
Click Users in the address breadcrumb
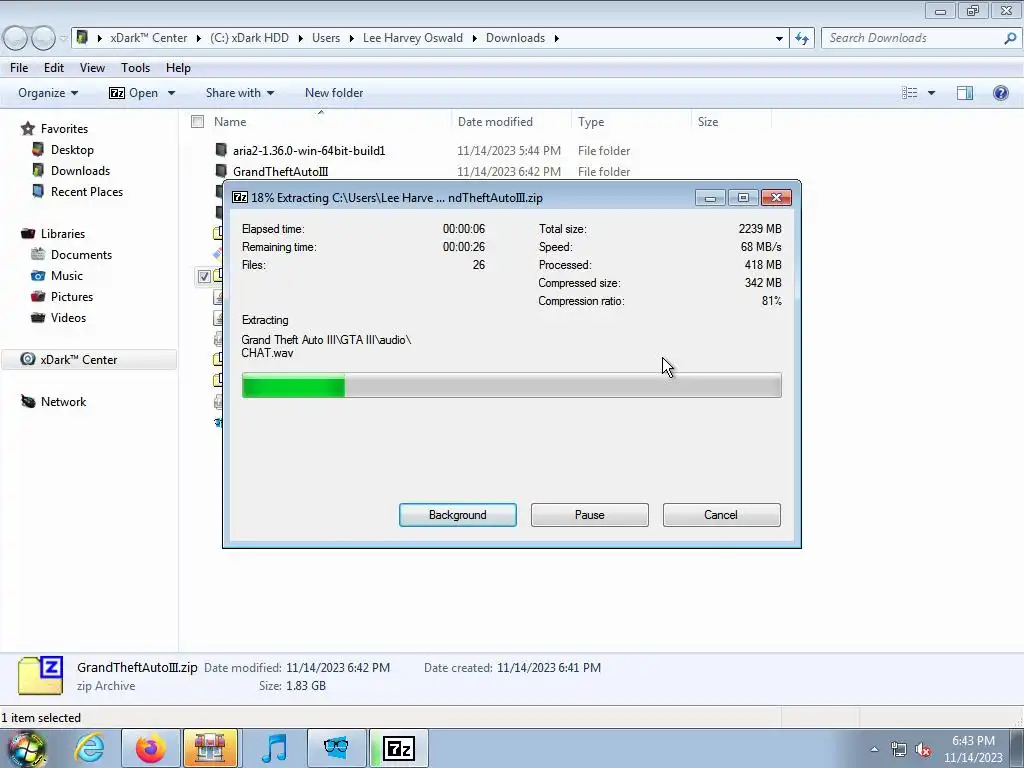326,38
